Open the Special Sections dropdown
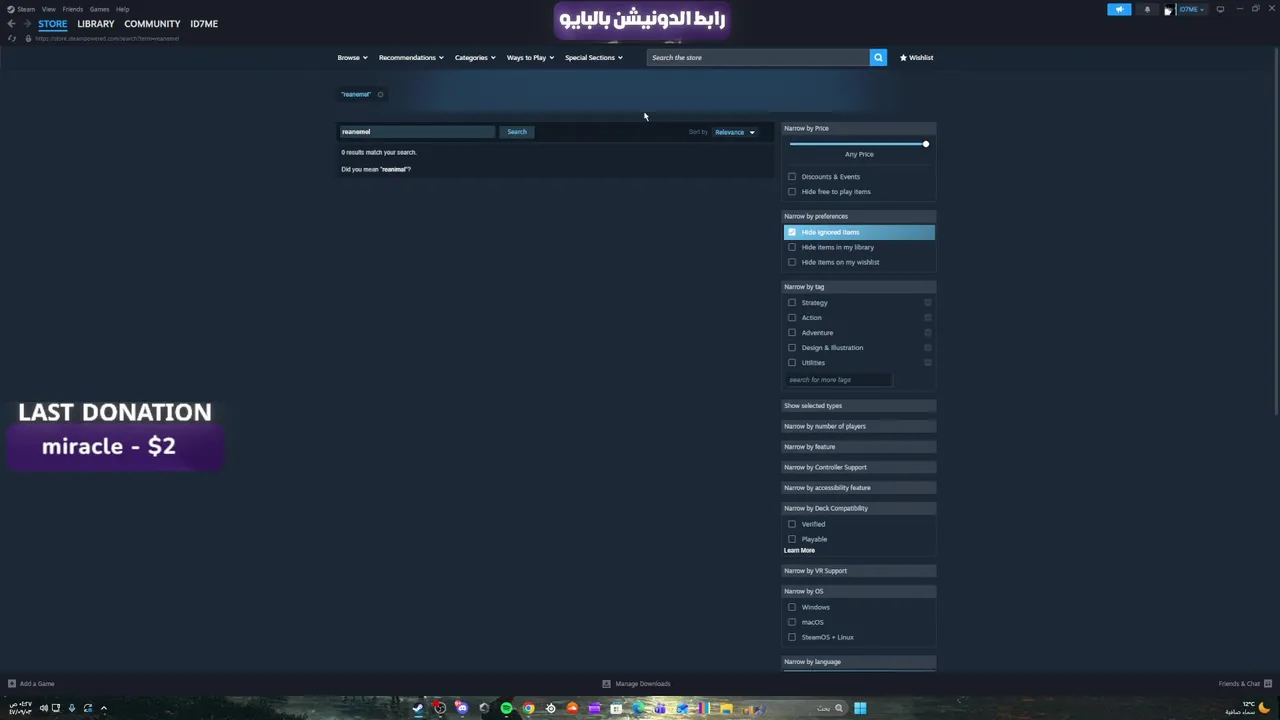The image size is (1280, 720). tap(593, 57)
